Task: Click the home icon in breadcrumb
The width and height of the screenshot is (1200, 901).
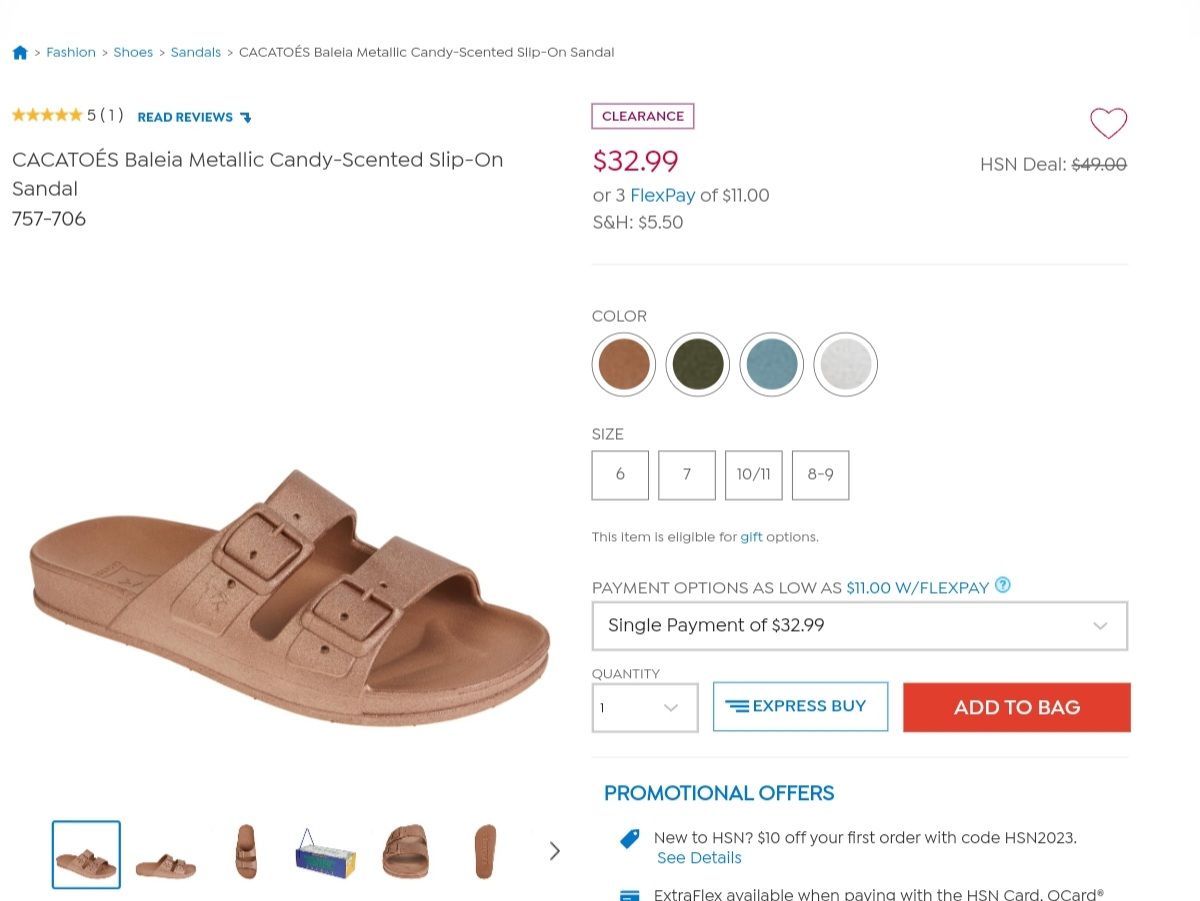Action: tap(19, 51)
